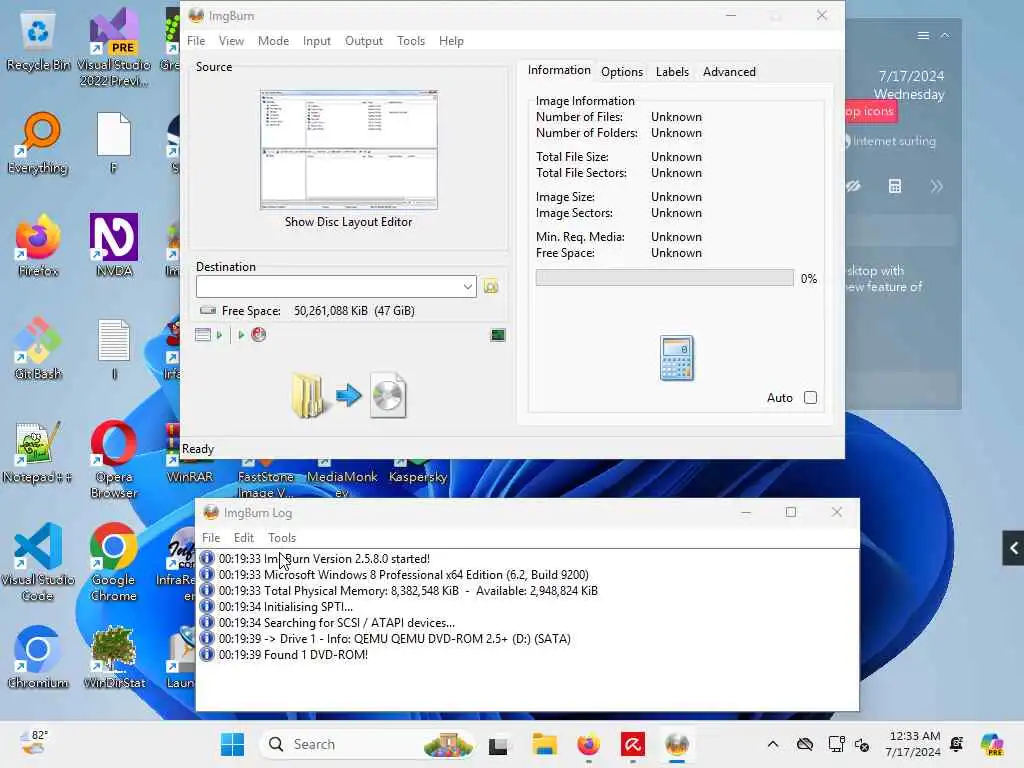Click the widget panel hamburger menu icon
This screenshot has height=768, width=1024.
923,35
